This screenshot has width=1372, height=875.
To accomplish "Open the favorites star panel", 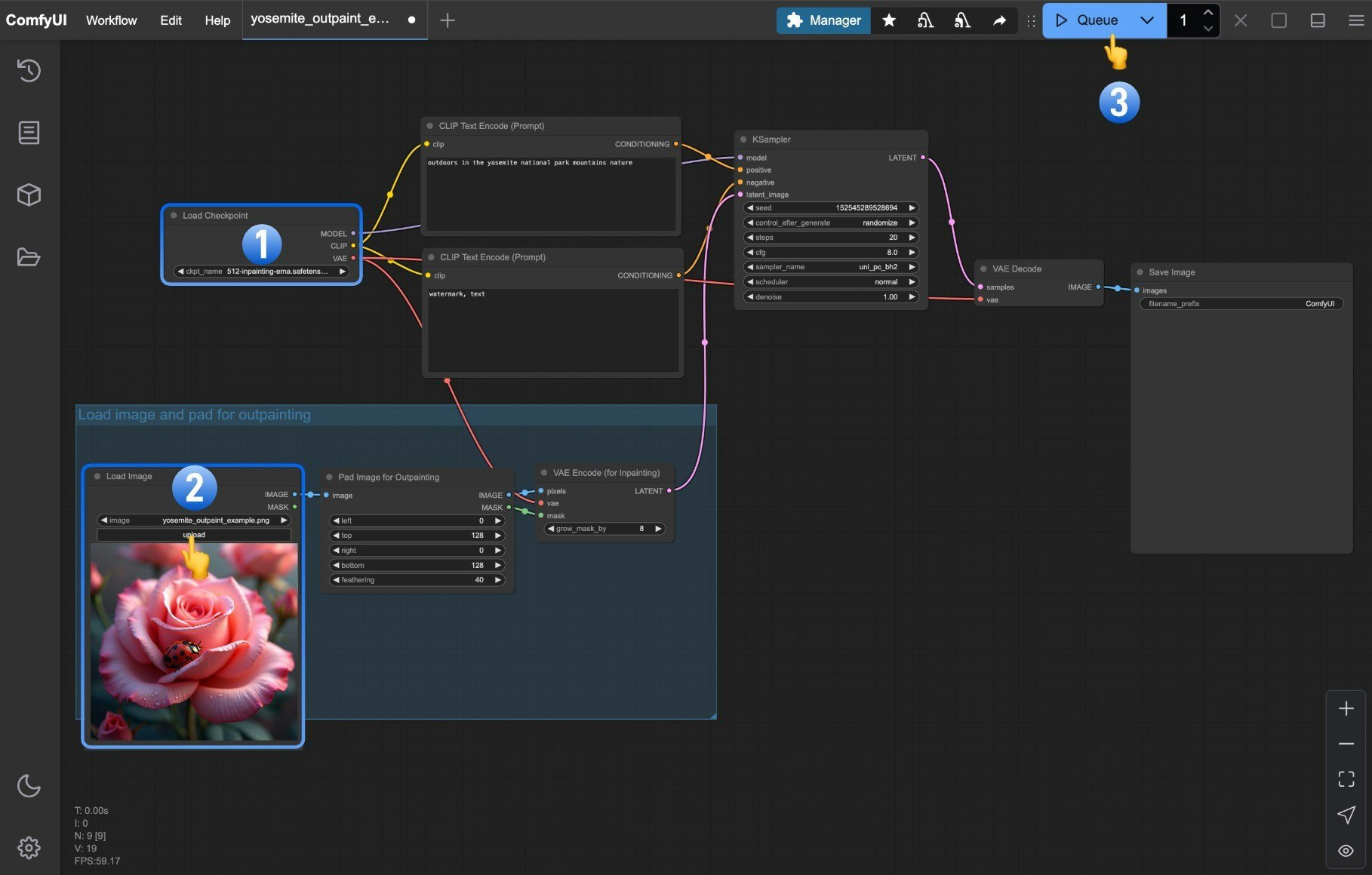I will tap(888, 20).
